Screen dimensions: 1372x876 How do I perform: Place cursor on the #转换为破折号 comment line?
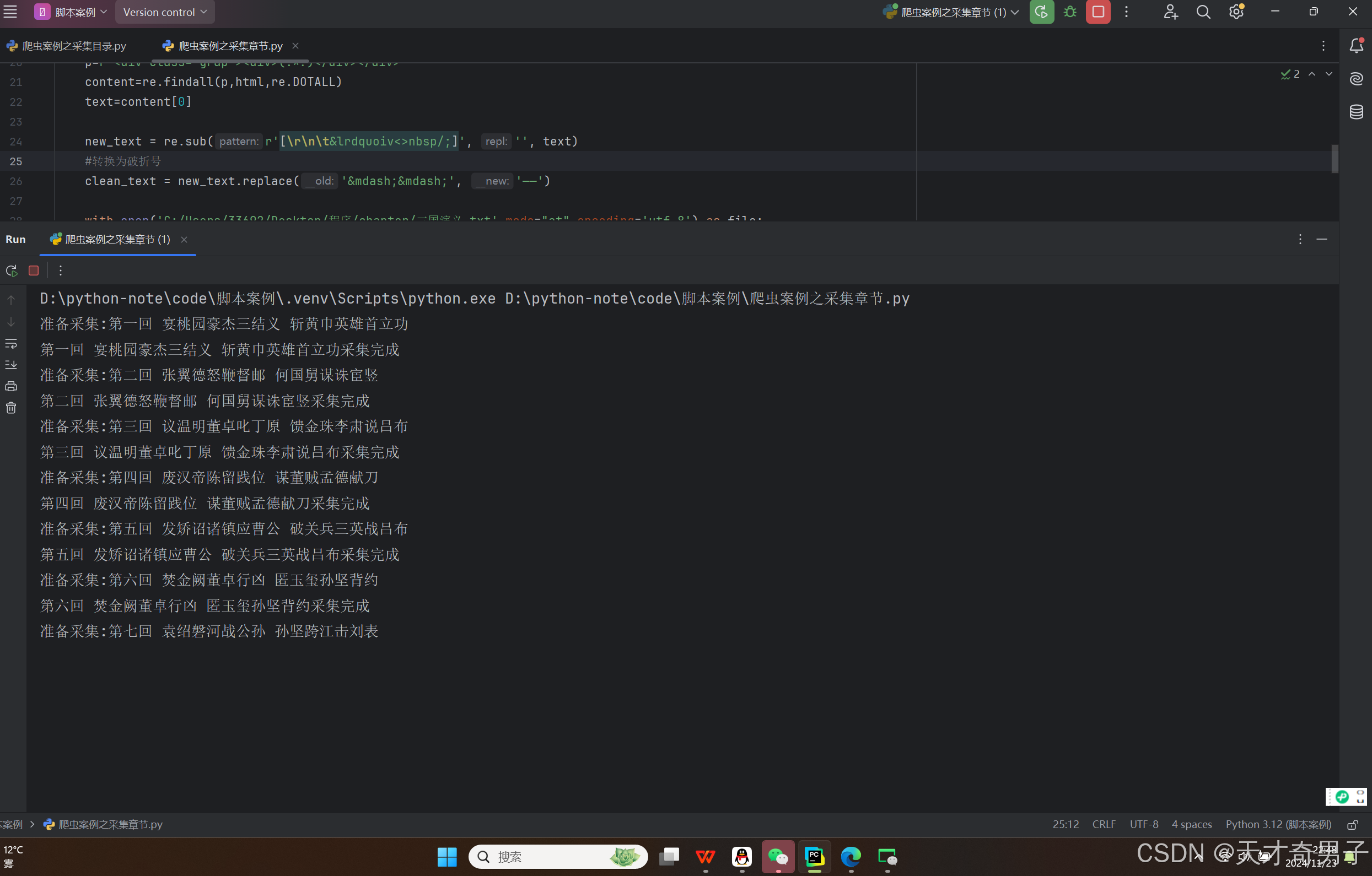tap(123, 161)
